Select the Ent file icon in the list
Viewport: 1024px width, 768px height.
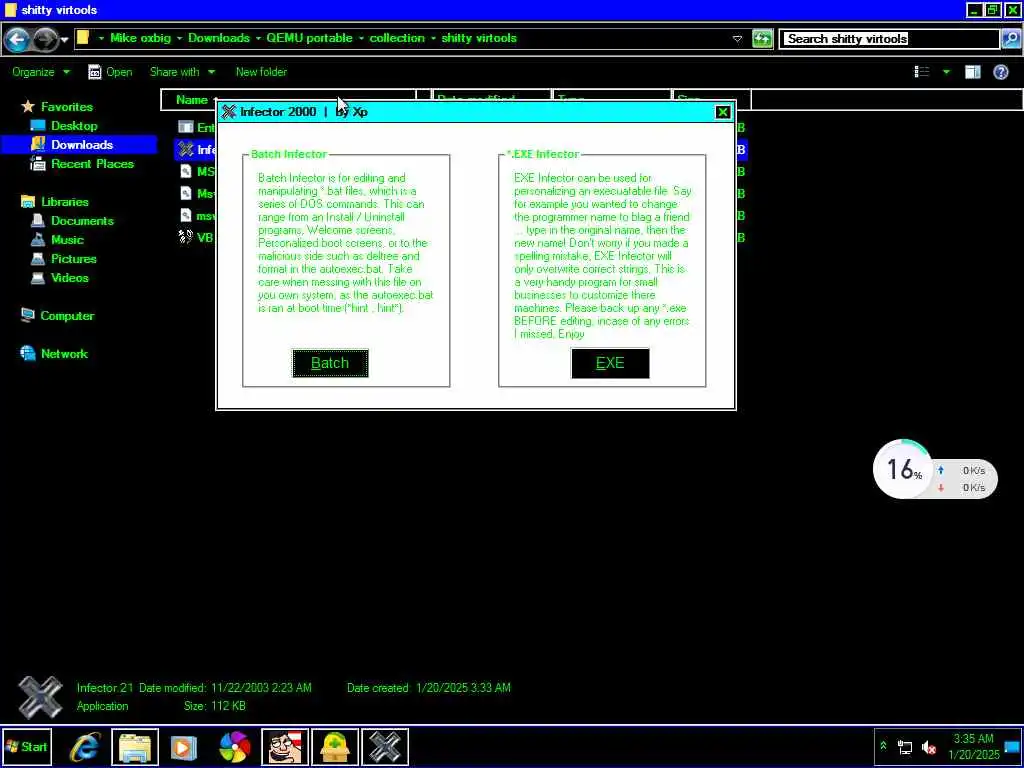click(185, 127)
